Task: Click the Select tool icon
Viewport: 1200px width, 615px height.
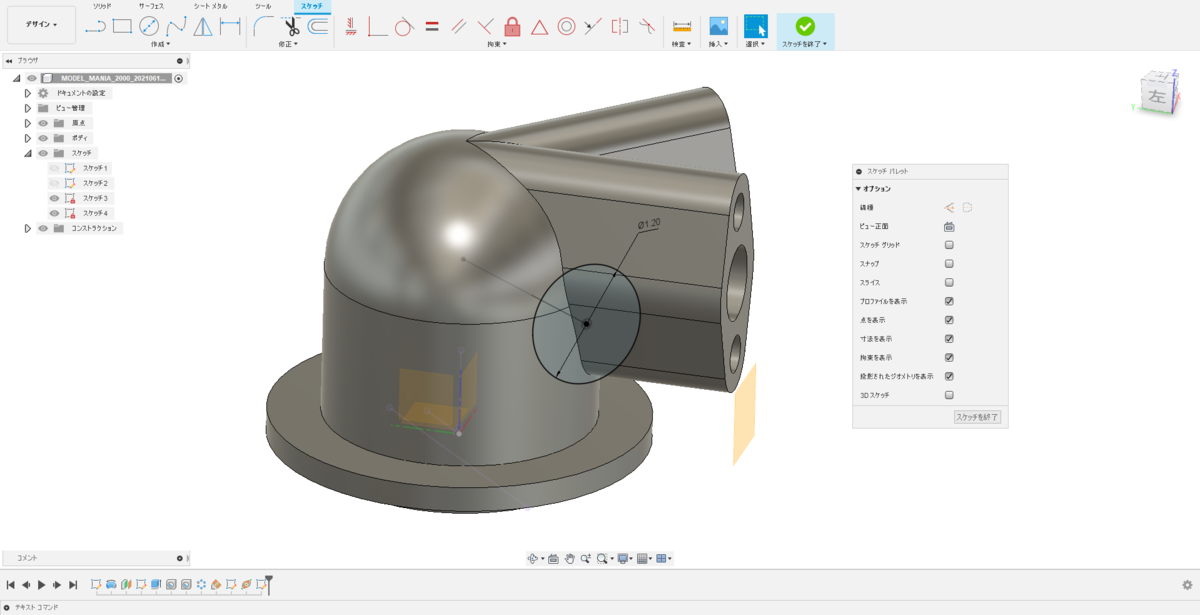Action: [756, 27]
